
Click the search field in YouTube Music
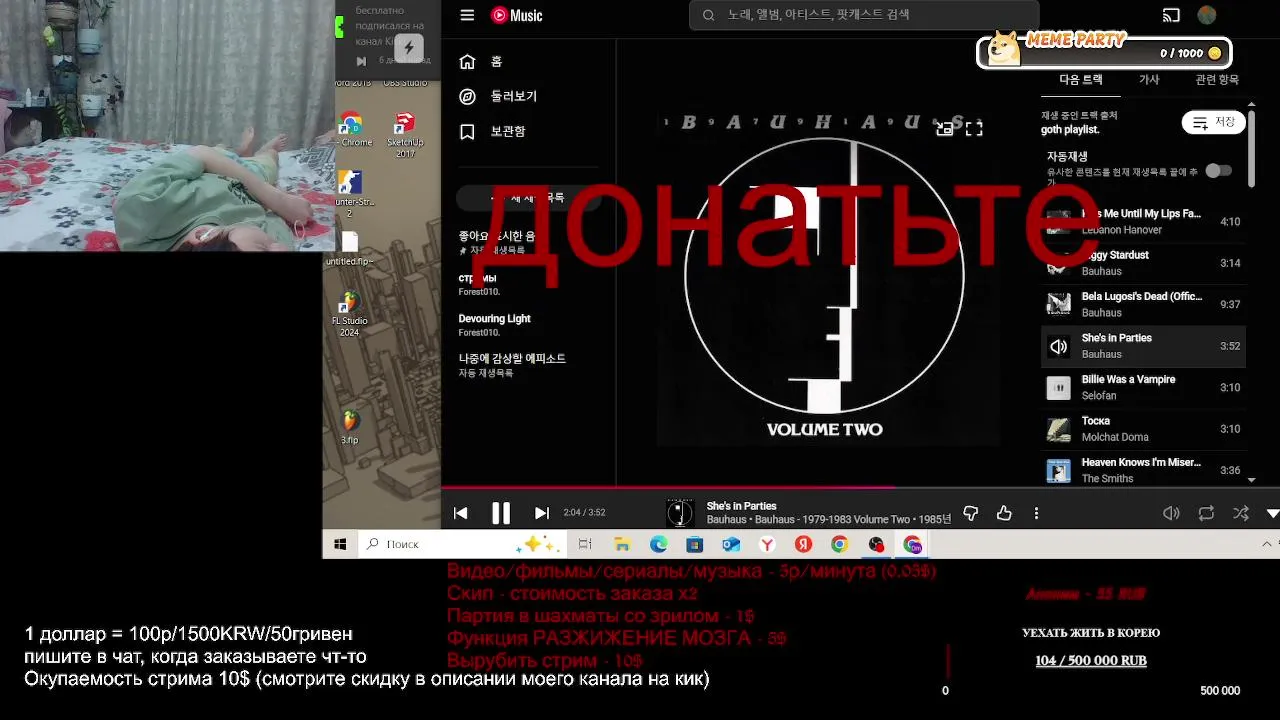point(864,15)
